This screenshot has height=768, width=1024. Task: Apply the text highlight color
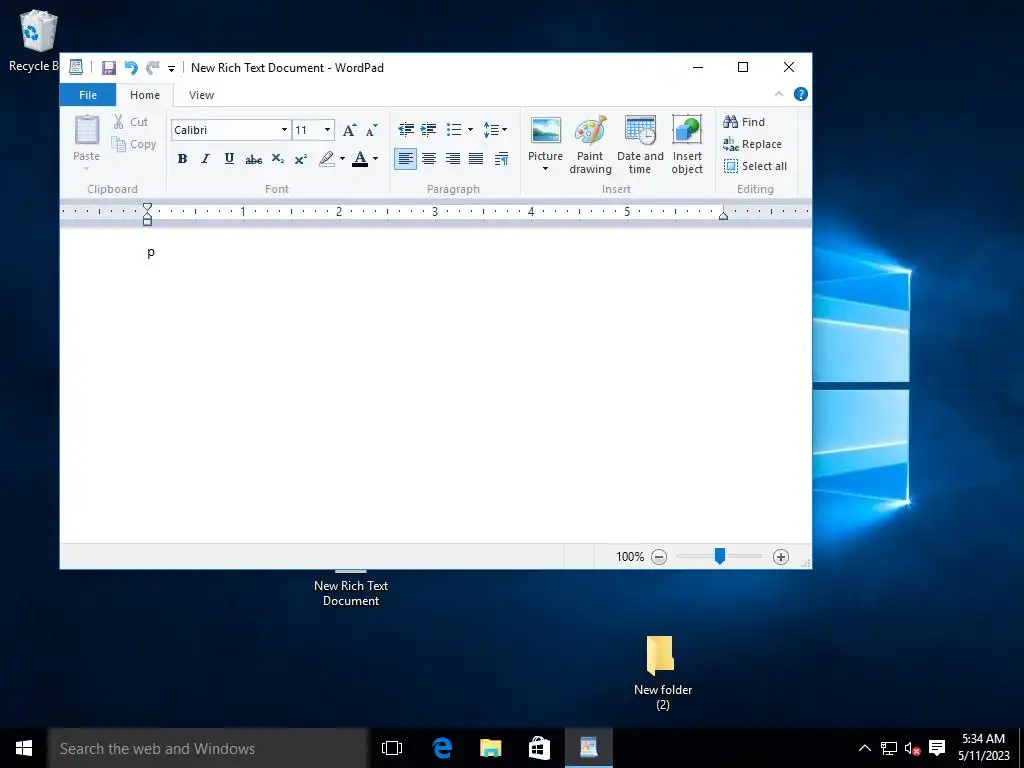point(327,159)
